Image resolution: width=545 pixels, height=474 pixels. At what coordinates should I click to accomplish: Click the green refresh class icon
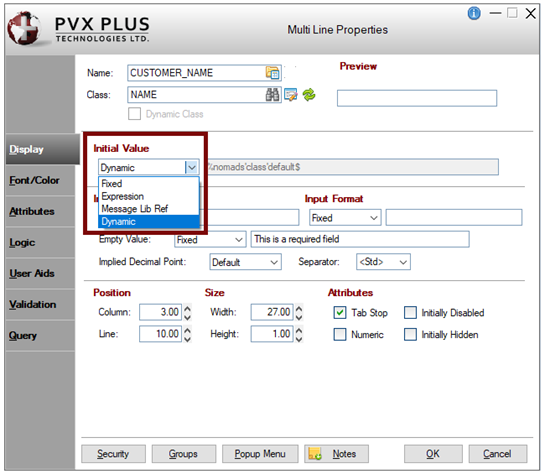tap(309, 95)
